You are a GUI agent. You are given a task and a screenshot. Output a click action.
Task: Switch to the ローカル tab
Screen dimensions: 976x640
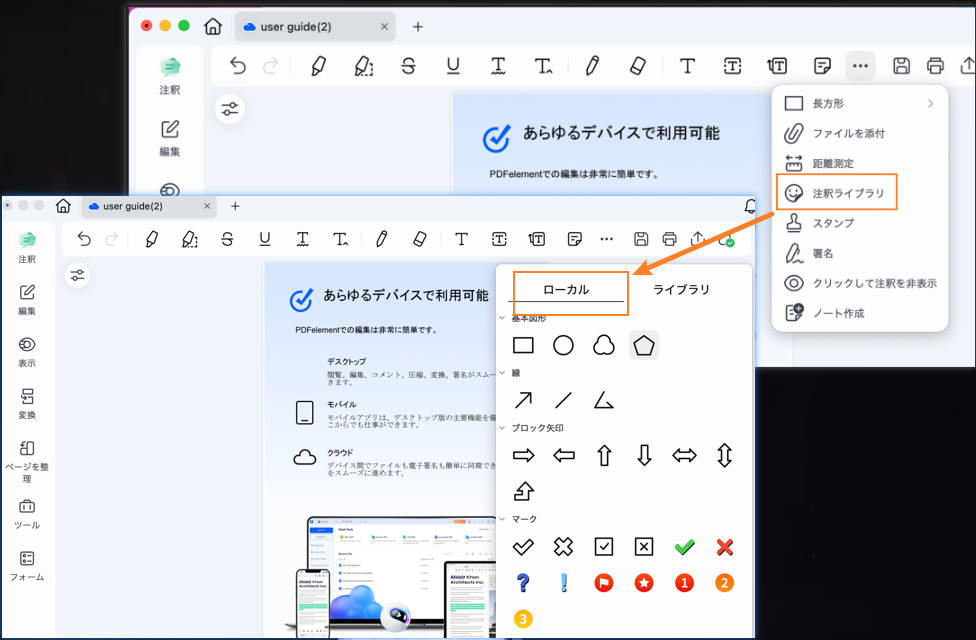566,290
